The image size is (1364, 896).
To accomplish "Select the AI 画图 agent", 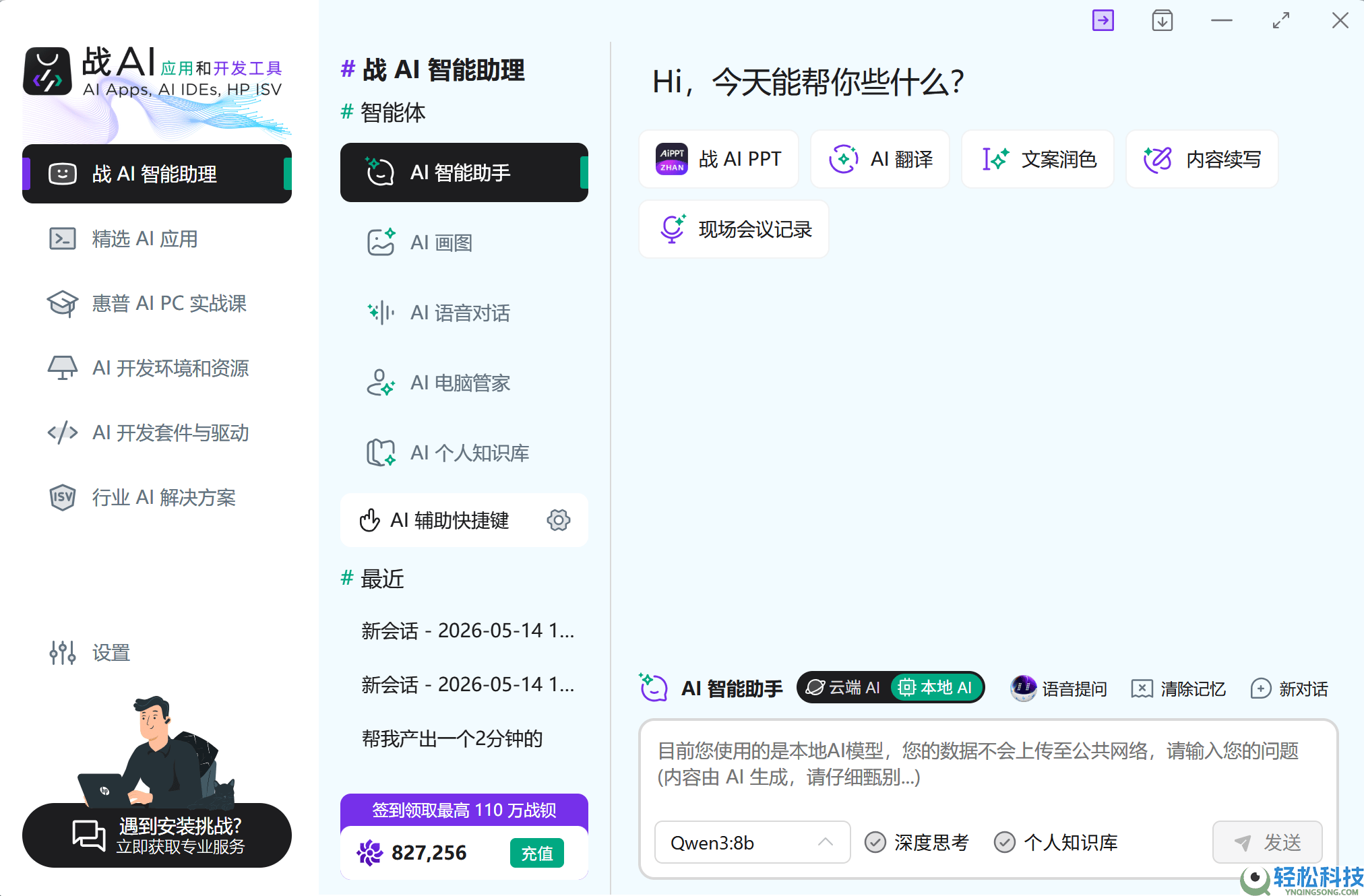I will click(464, 243).
